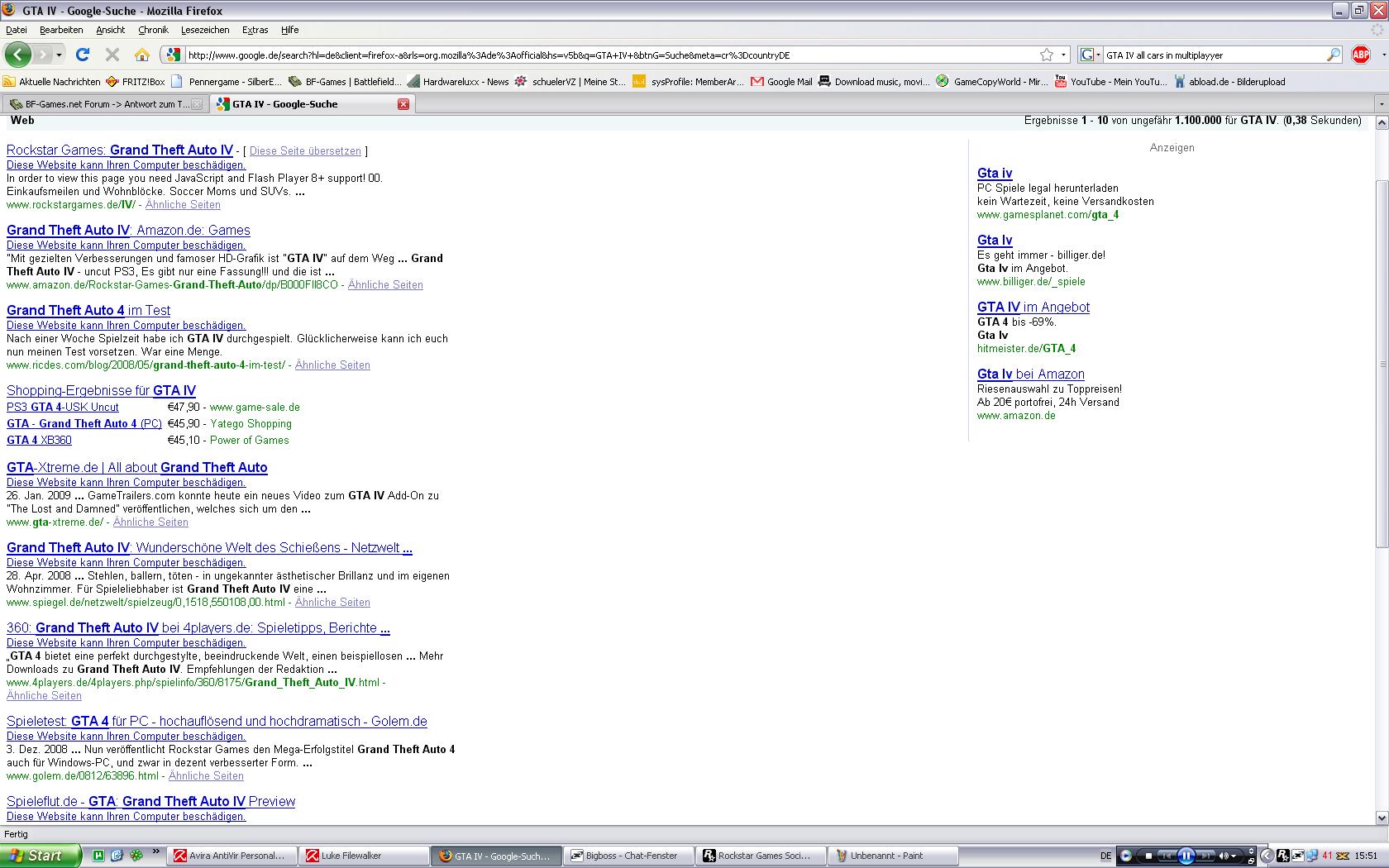Go back with the green back arrow
The width and height of the screenshot is (1389, 868).
17,55
